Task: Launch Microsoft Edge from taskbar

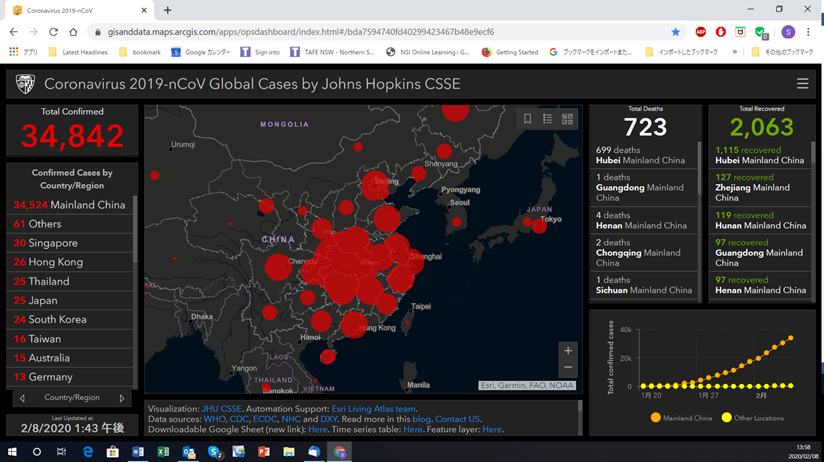Action: (x=87, y=452)
